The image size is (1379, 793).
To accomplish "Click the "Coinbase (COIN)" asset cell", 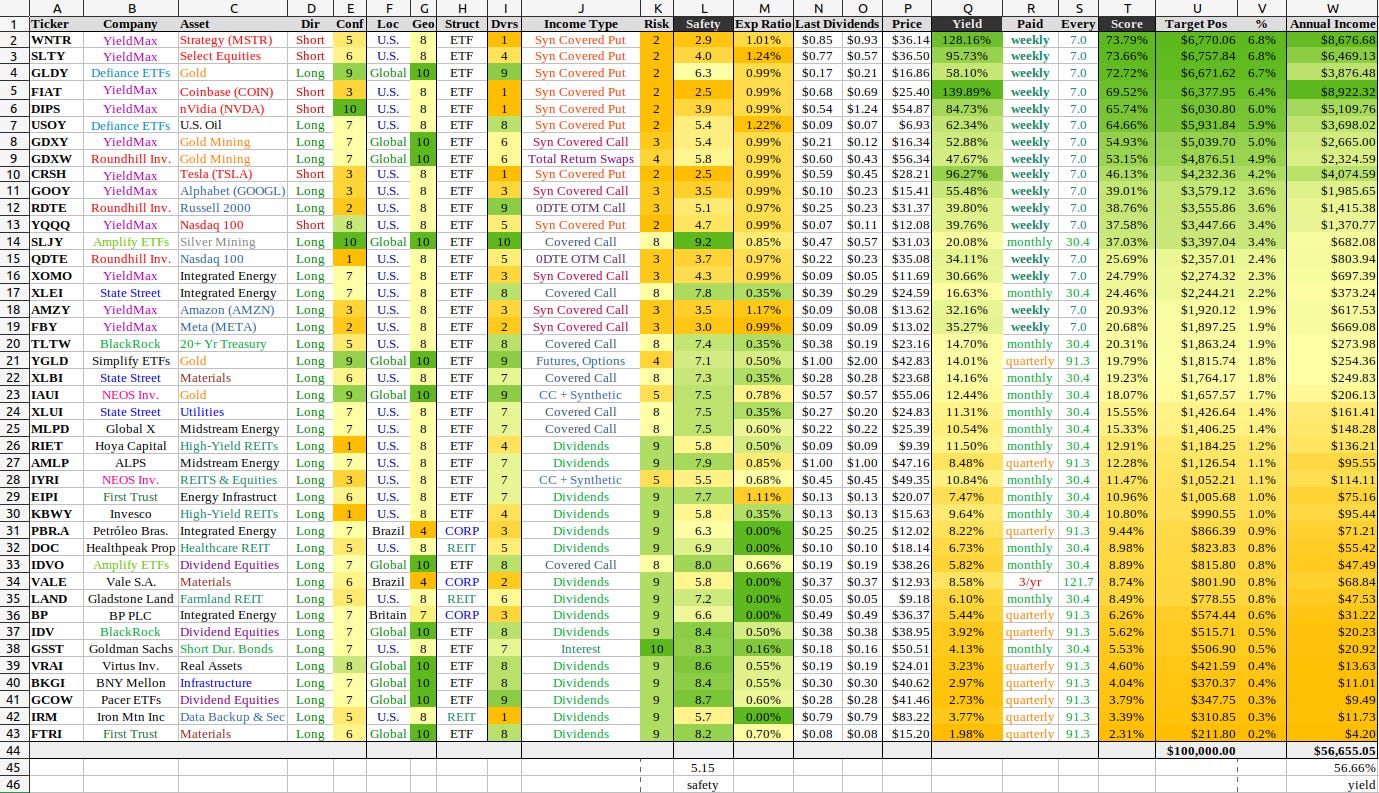I will pos(234,91).
